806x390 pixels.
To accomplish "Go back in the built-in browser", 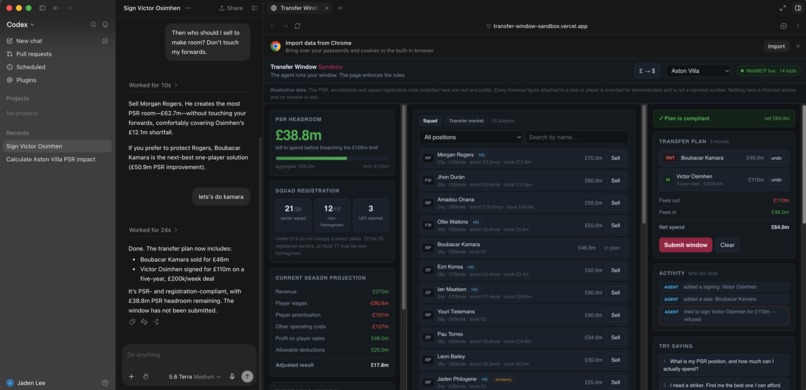I will coord(273,26).
